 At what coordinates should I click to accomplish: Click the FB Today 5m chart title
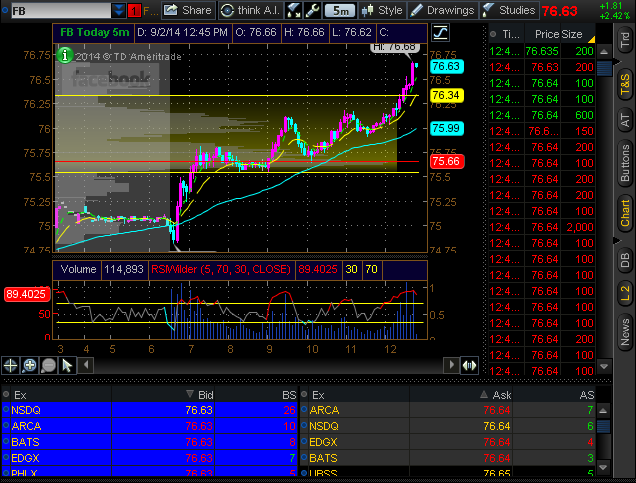coord(95,32)
